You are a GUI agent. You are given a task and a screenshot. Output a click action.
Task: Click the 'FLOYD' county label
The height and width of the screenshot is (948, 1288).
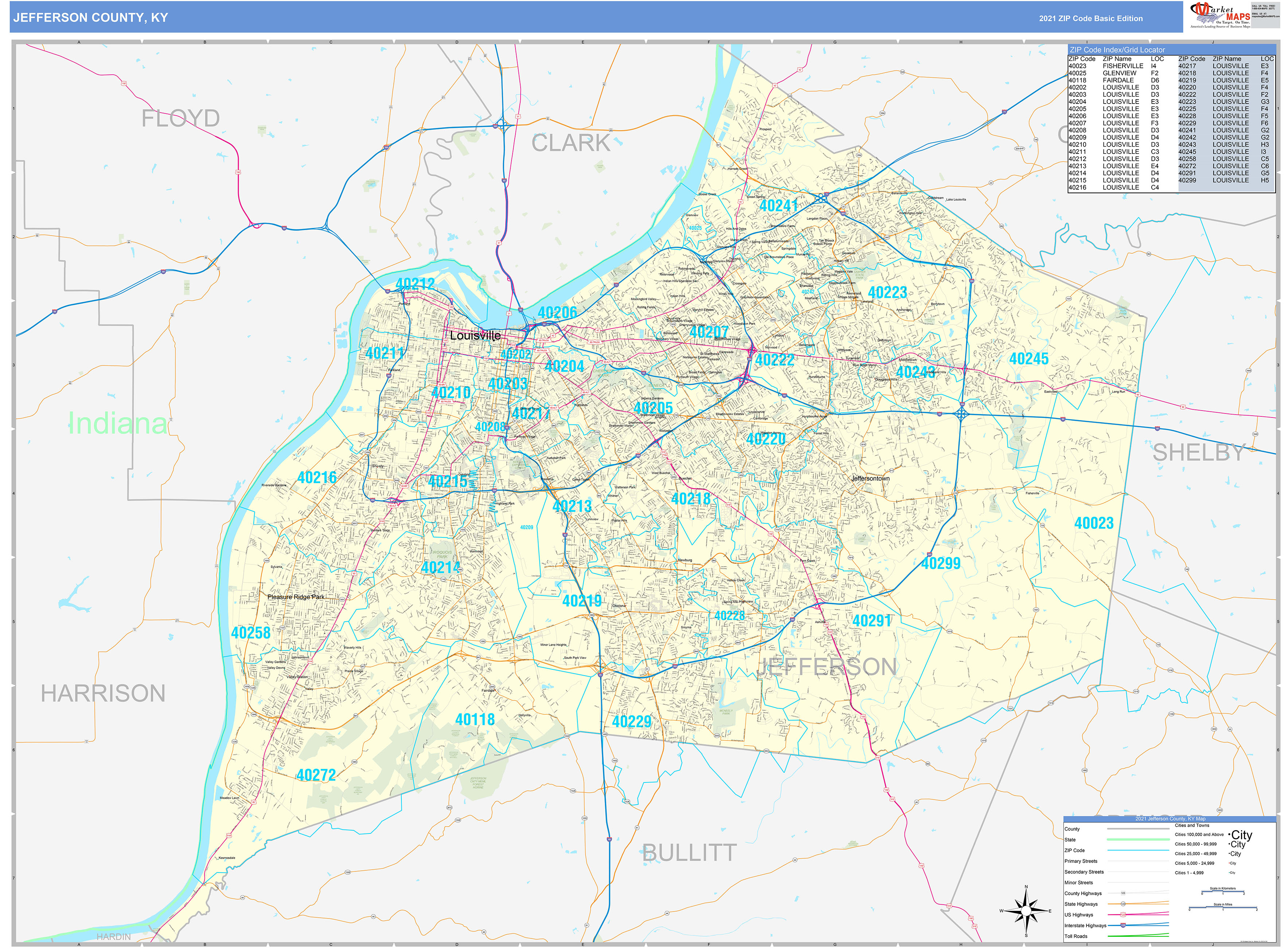181,118
